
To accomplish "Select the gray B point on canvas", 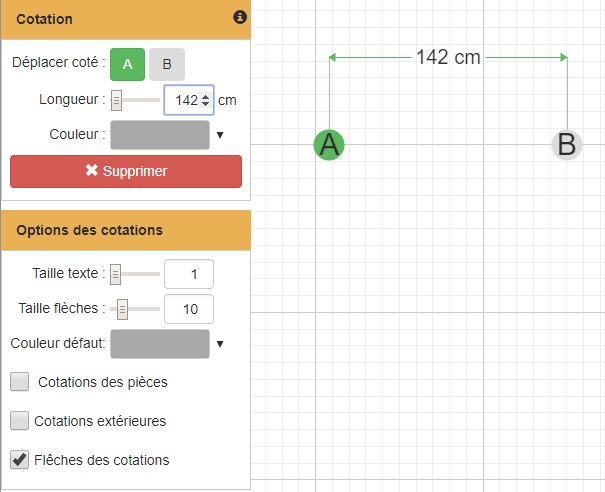I will point(567,145).
